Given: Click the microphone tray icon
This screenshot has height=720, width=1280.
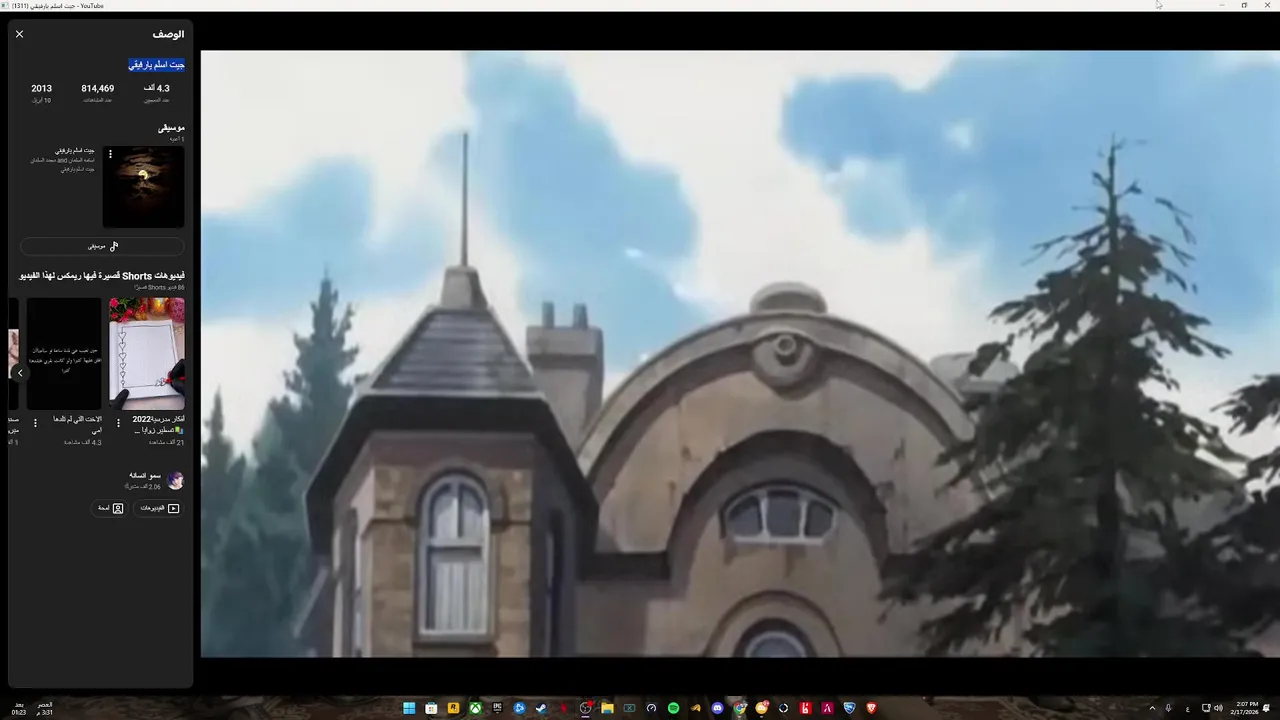Looking at the screenshot, I should click(x=1168, y=708).
